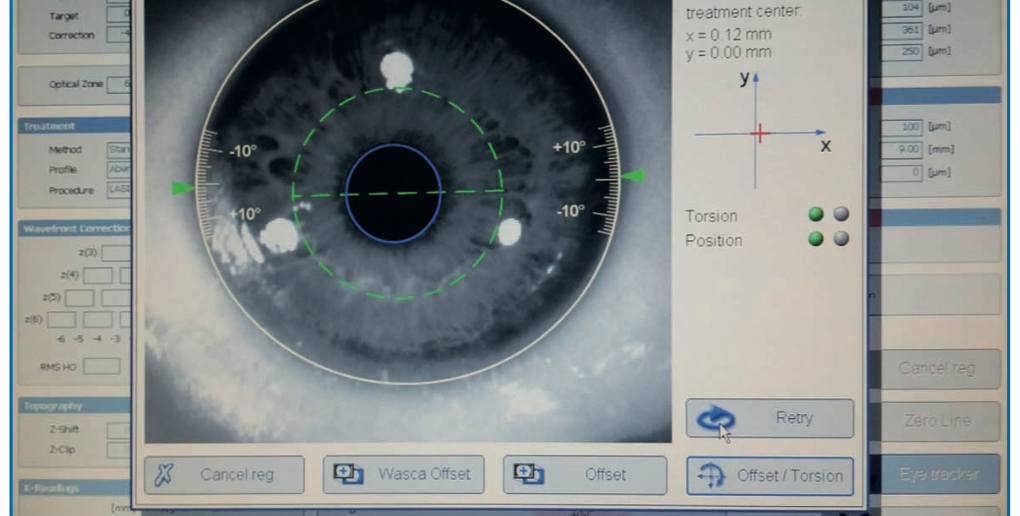Click the 104 µm value field
The height and width of the screenshot is (516, 1020).
tap(902, 8)
